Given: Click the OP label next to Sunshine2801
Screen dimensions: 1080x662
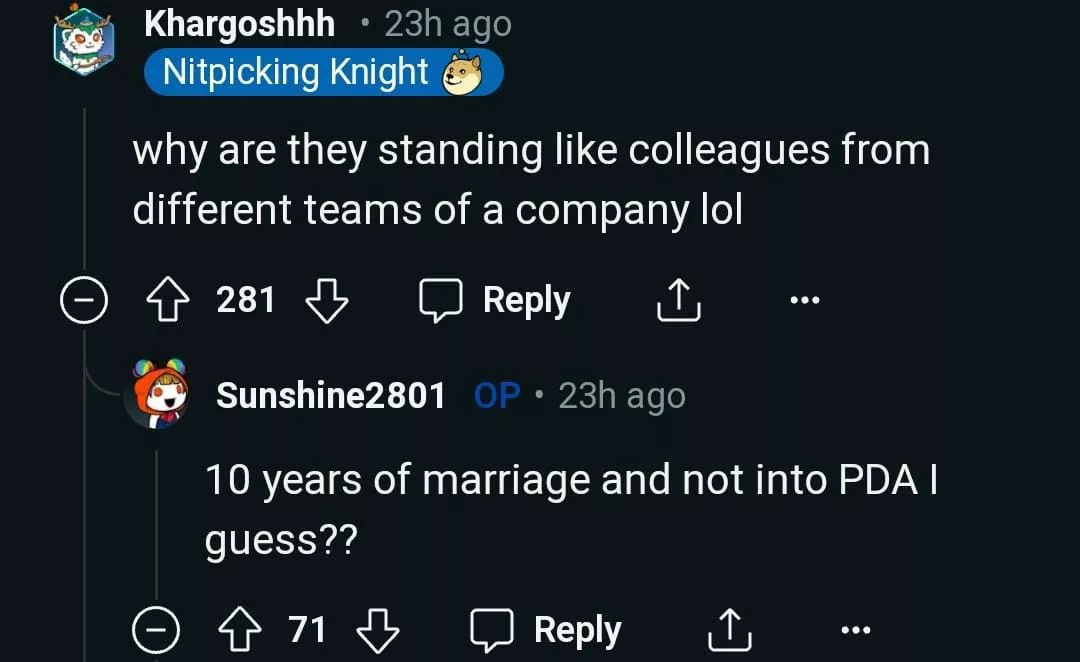Looking at the screenshot, I should coord(497,396).
